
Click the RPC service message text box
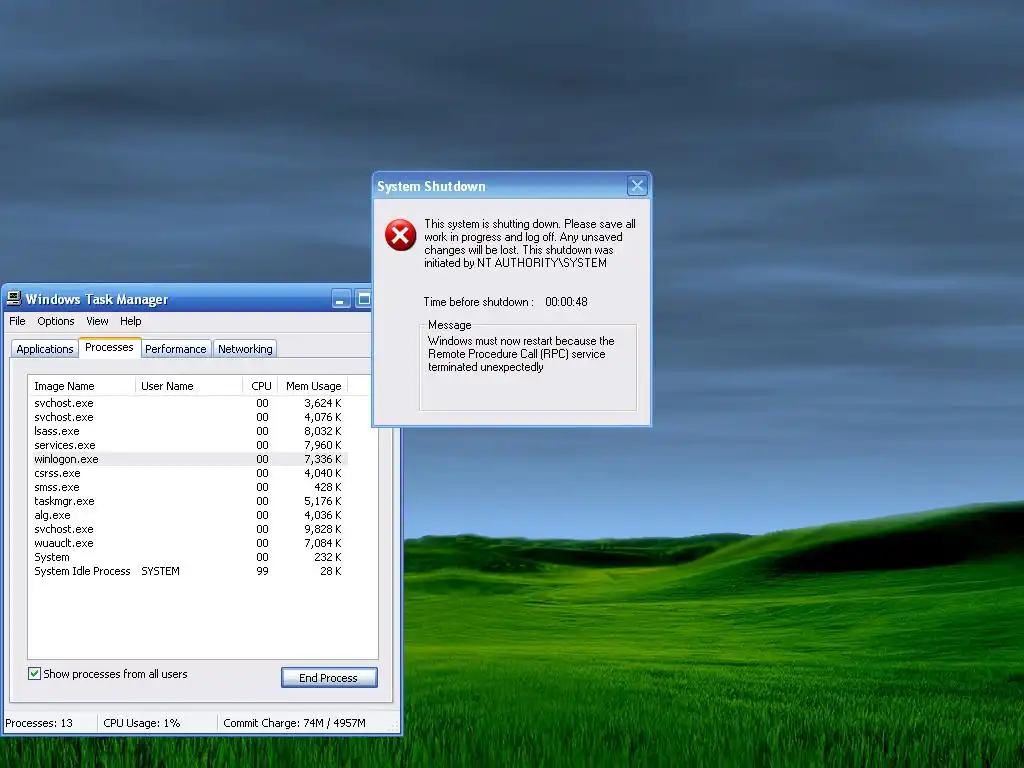528,368
